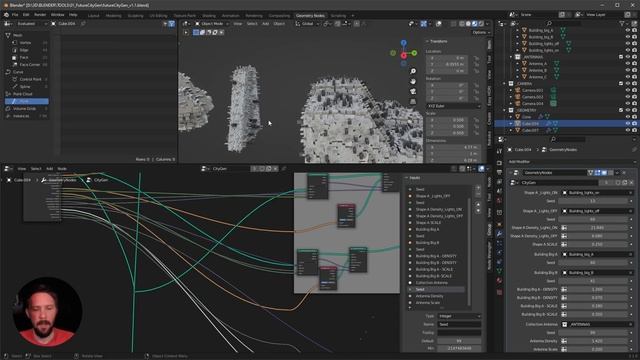This screenshot has height=360, width=640.
Task: Toggle the spreadsheet filter icon
Action: click(x=171, y=24)
